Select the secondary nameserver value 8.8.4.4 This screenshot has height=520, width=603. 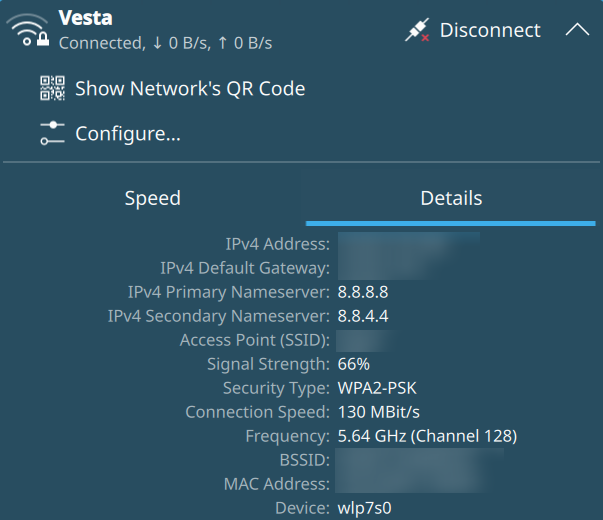(x=362, y=316)
